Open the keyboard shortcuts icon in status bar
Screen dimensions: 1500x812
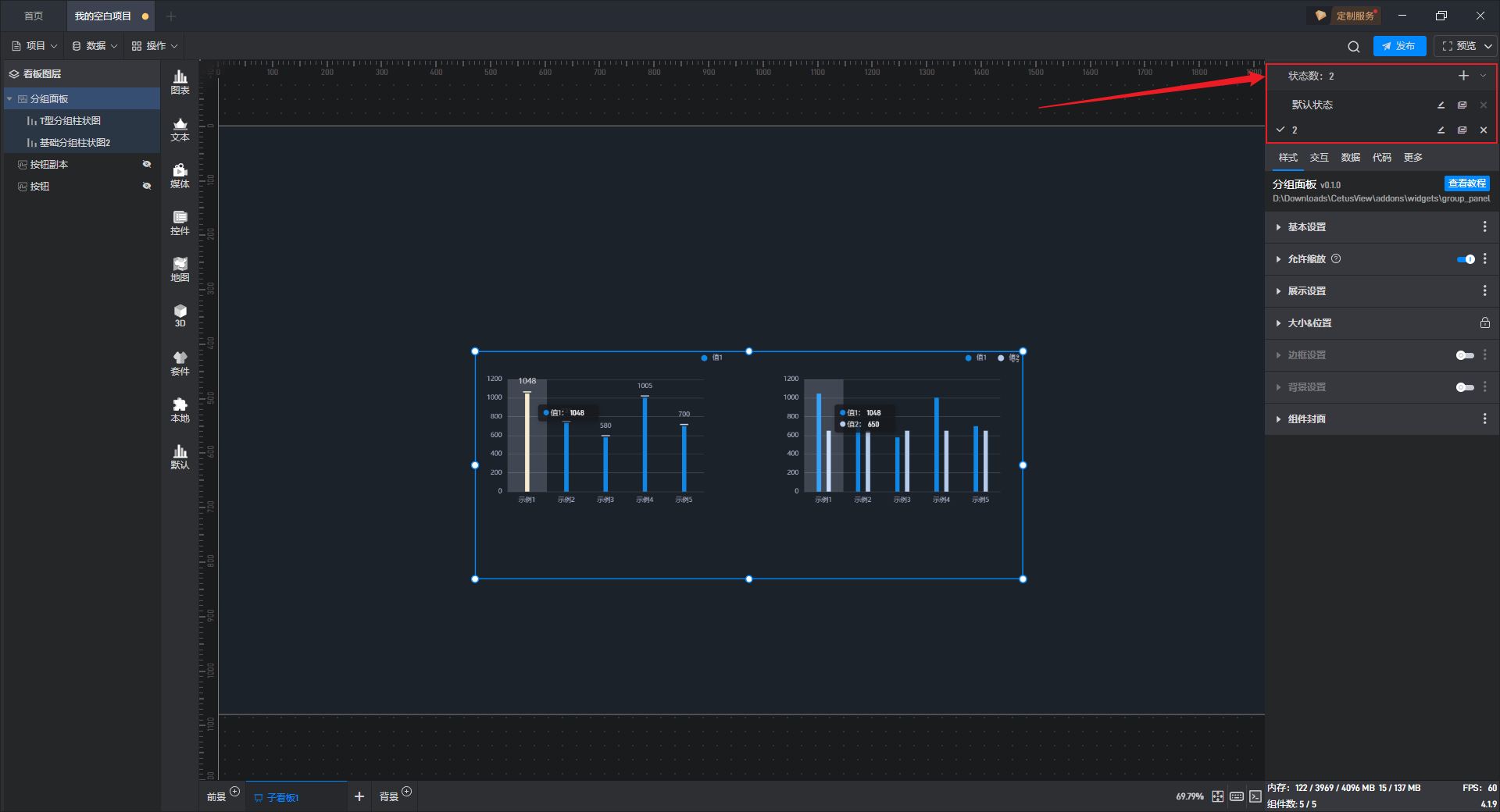pos(1236,796)
